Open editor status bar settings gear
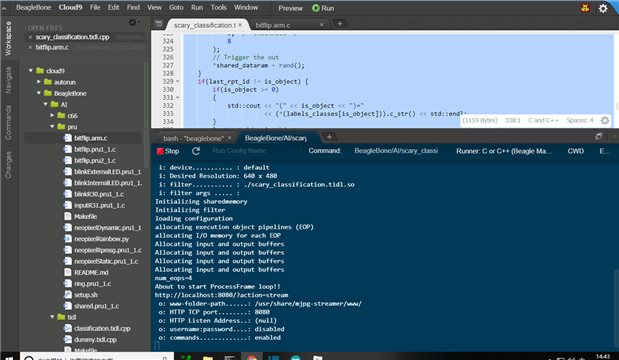 (604, 120)
